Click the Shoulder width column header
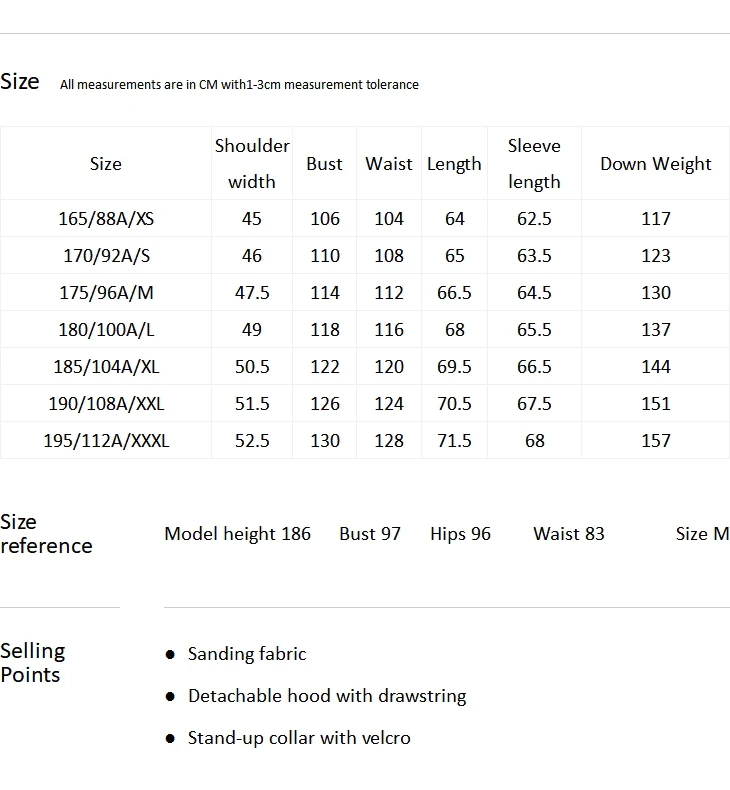Screen dimensions: 730x790 (252, 163)
